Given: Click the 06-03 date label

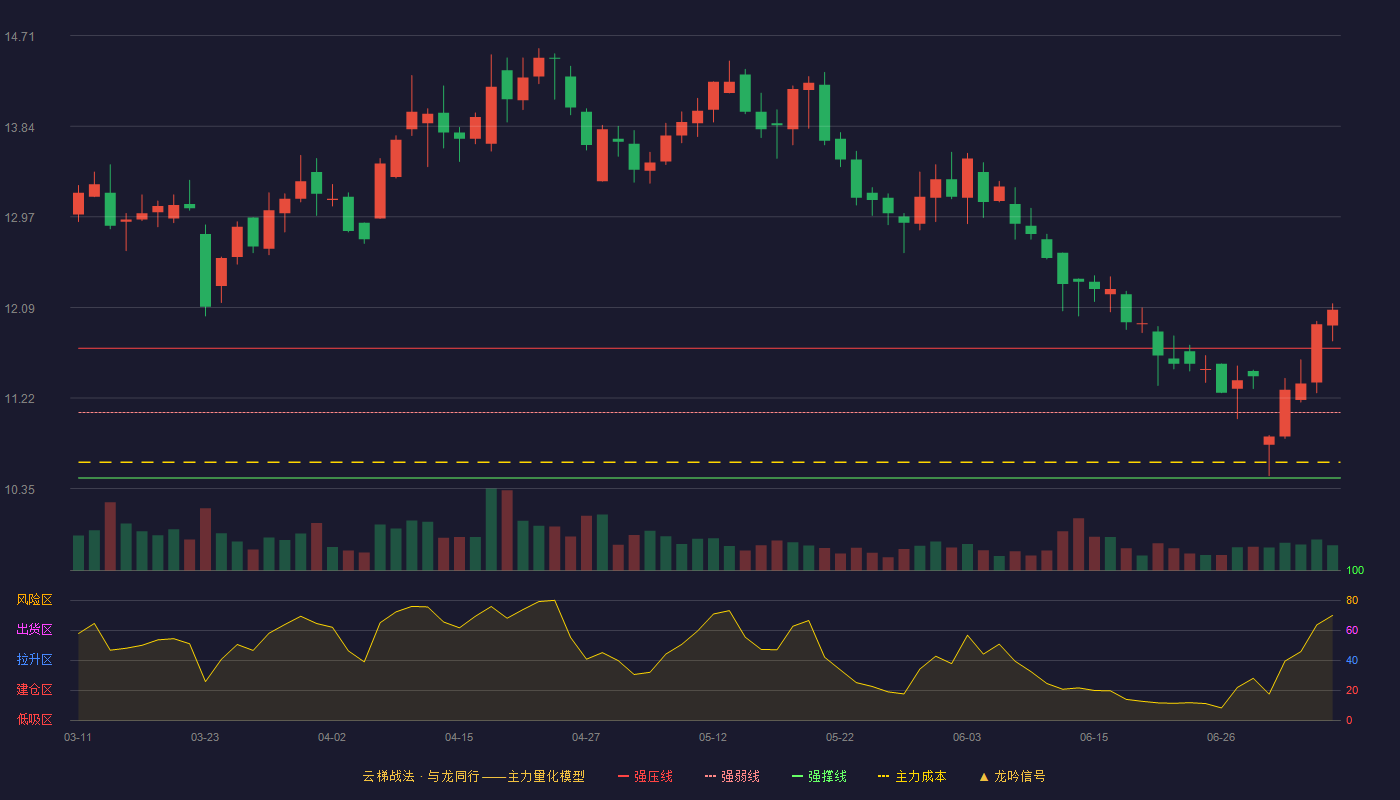Looking at the screenshot, I should pos(967,737).
